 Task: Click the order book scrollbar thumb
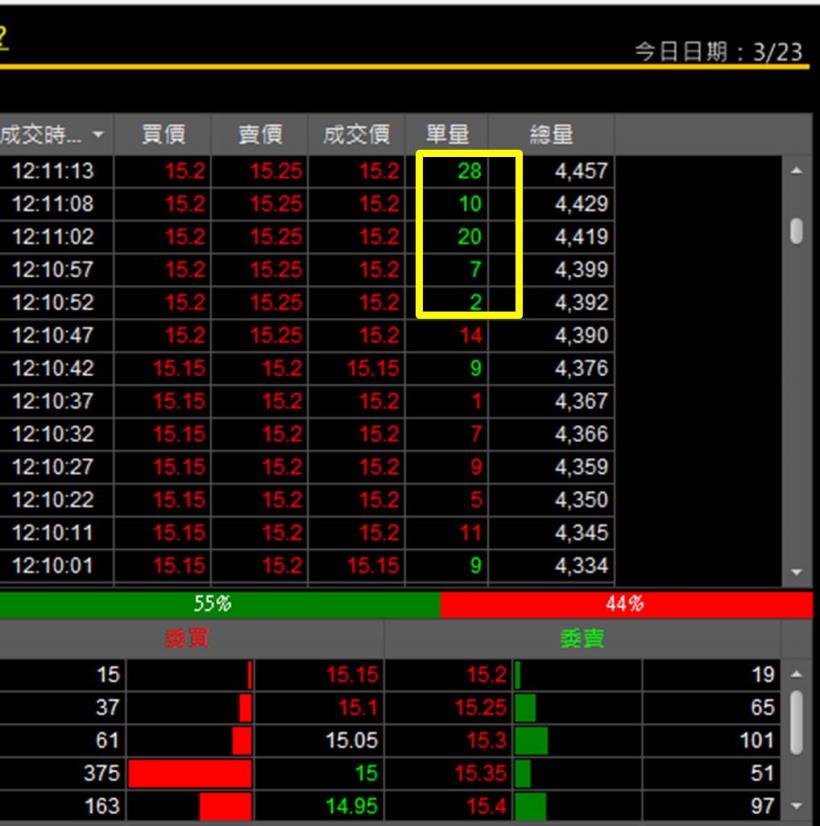796,722
